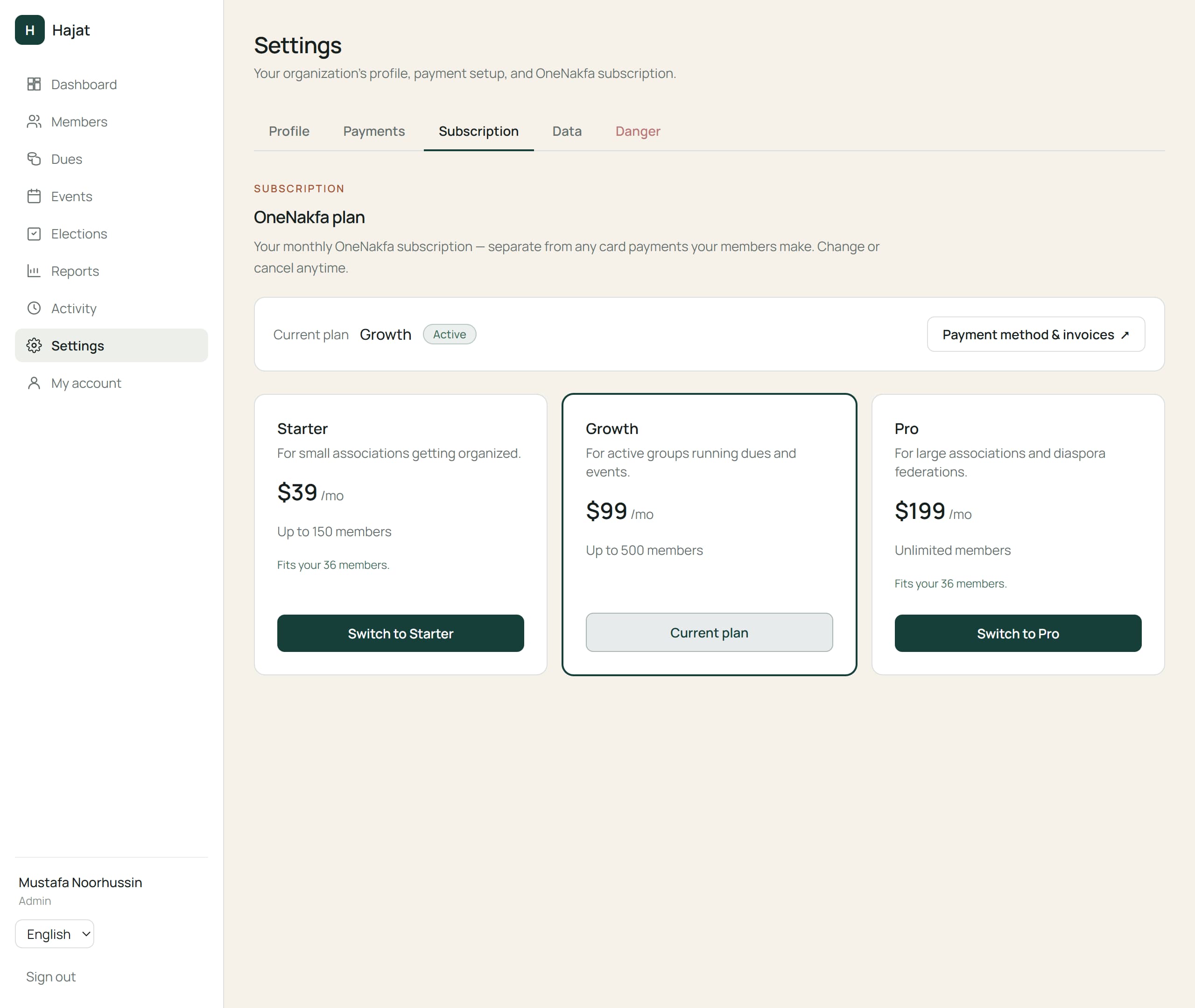Click Switch to Starter button
The height and width of the screenshot is (1008, 1195).
click(401, 633)
